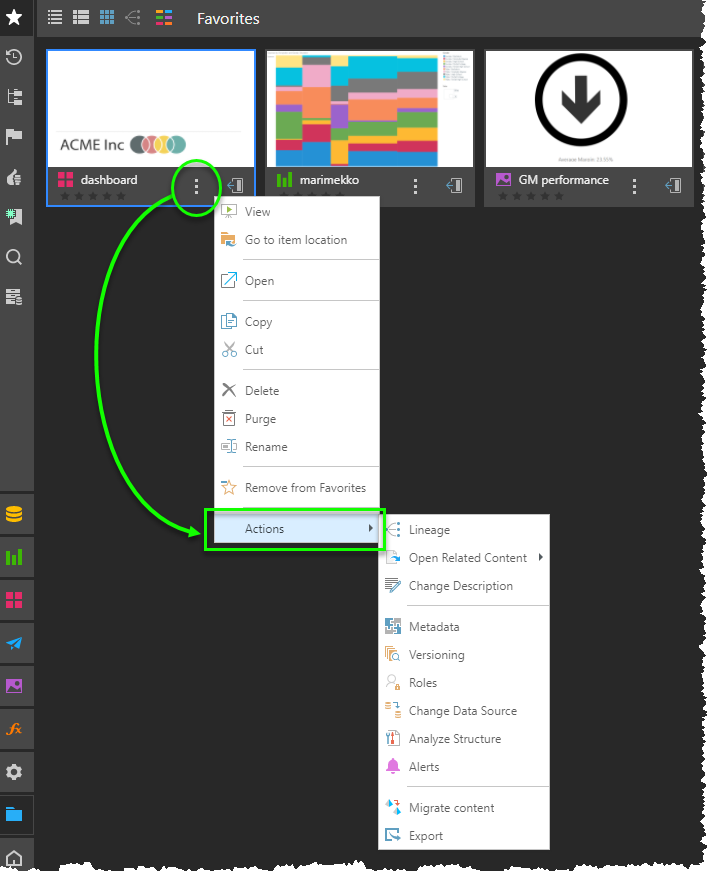This screenshot has width=707, height=871.
Task: Expand the Actions submenu
Action: point(295,529)
